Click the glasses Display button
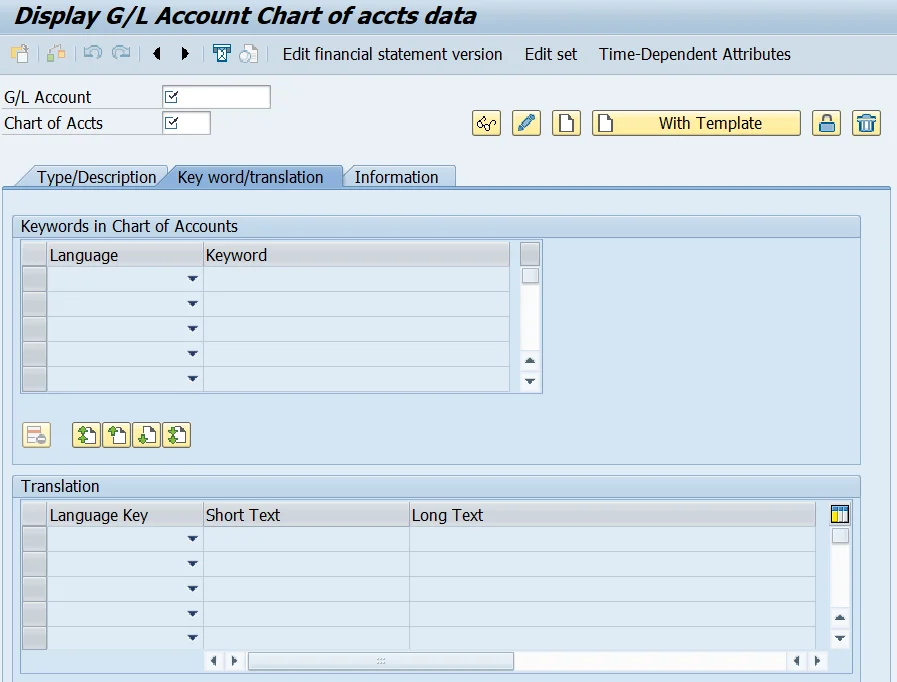Image resolution: width=897 pixels, height=682 pixels. 486,123
